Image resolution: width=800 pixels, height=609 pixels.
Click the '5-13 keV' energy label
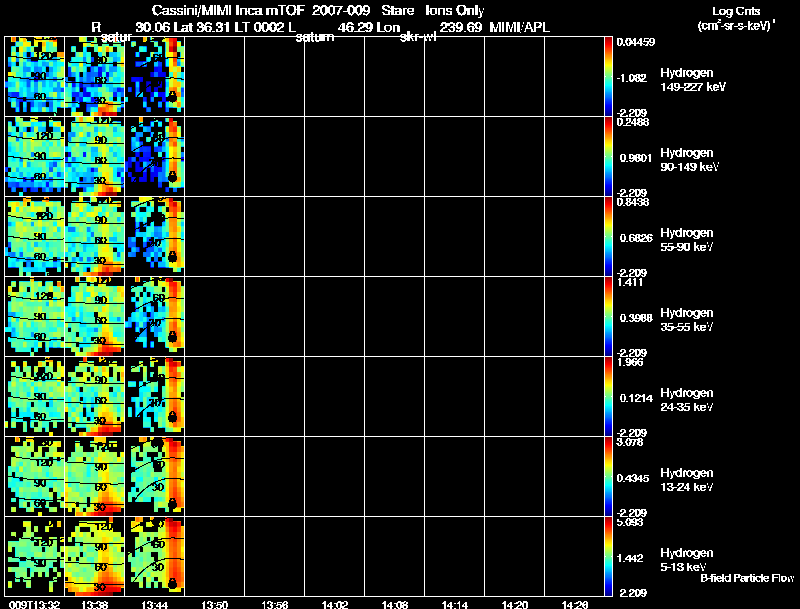click(x=684, y=567)
